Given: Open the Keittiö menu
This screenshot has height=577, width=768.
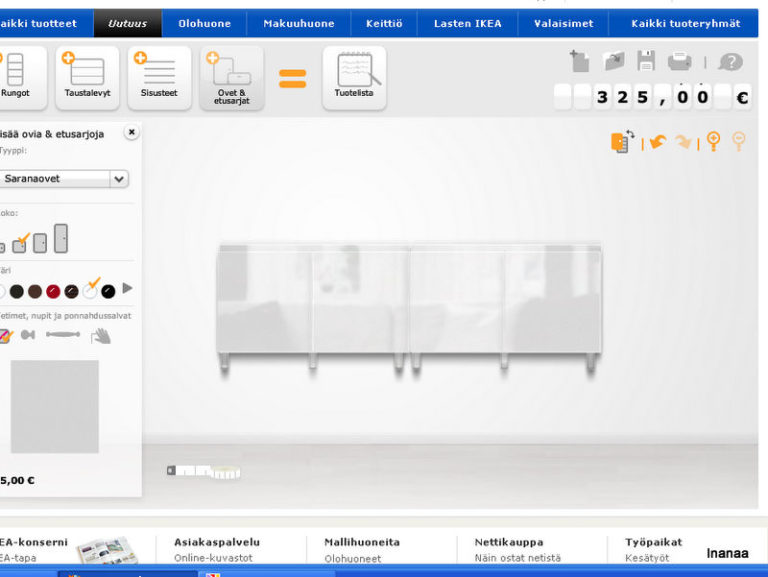Looking at the screenshot, I should tap(384, 23).
